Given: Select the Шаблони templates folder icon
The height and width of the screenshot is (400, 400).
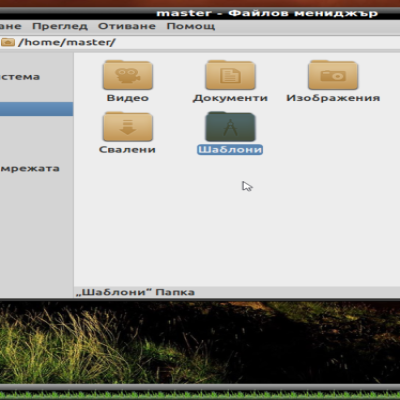Looking at the screenshot, I should [230, 126].
